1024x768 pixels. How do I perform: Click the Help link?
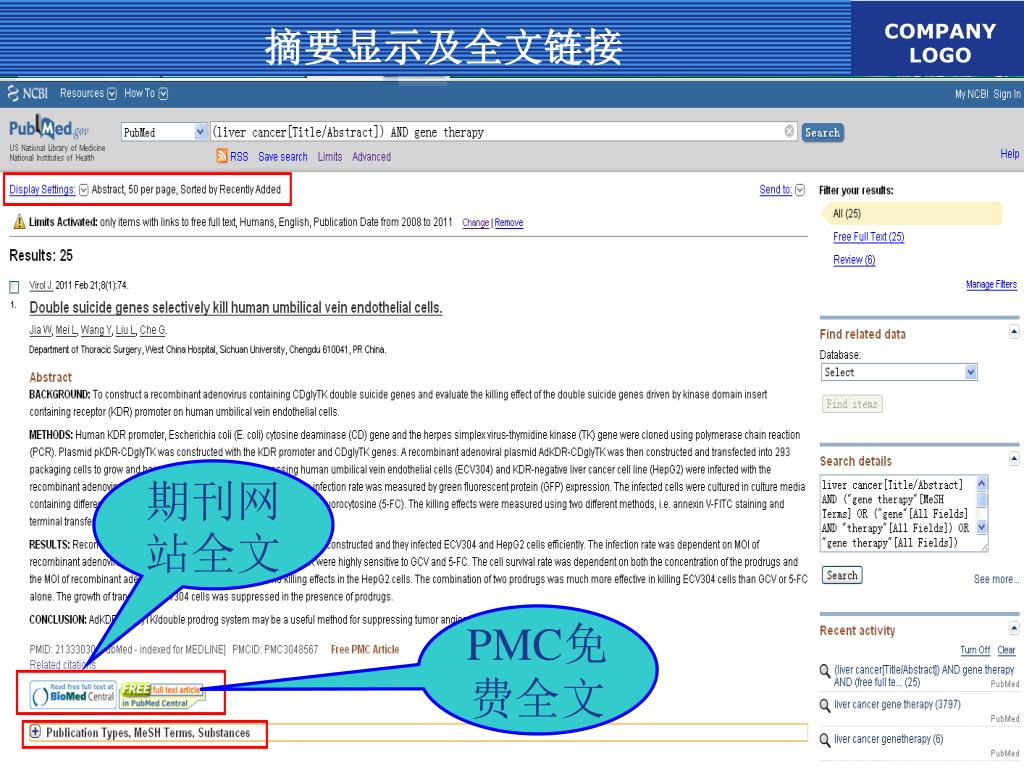tap(1010, 153)
